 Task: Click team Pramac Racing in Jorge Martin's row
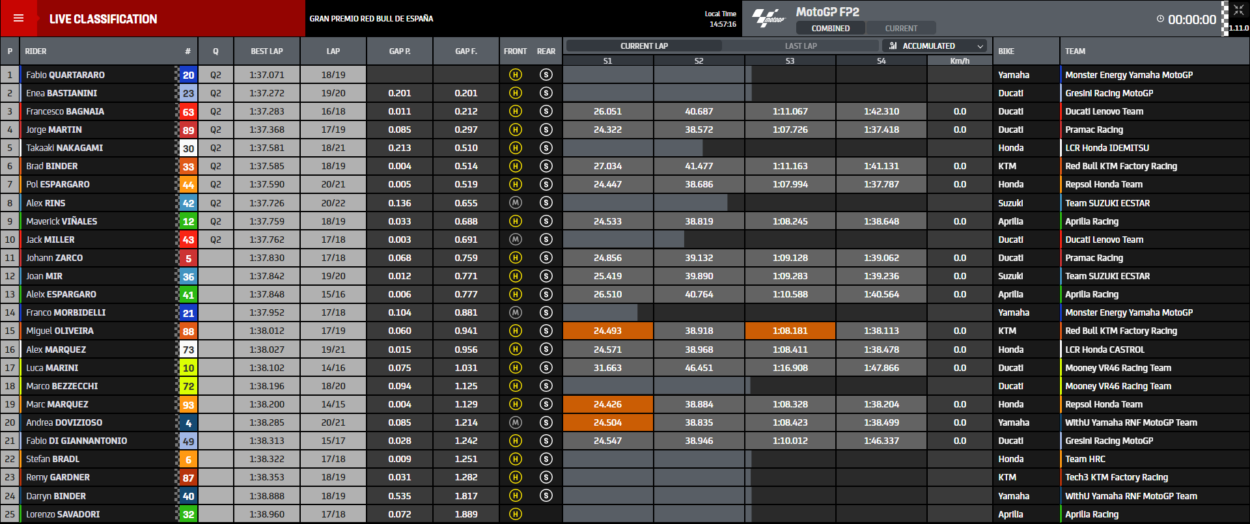coord(1092,130)
